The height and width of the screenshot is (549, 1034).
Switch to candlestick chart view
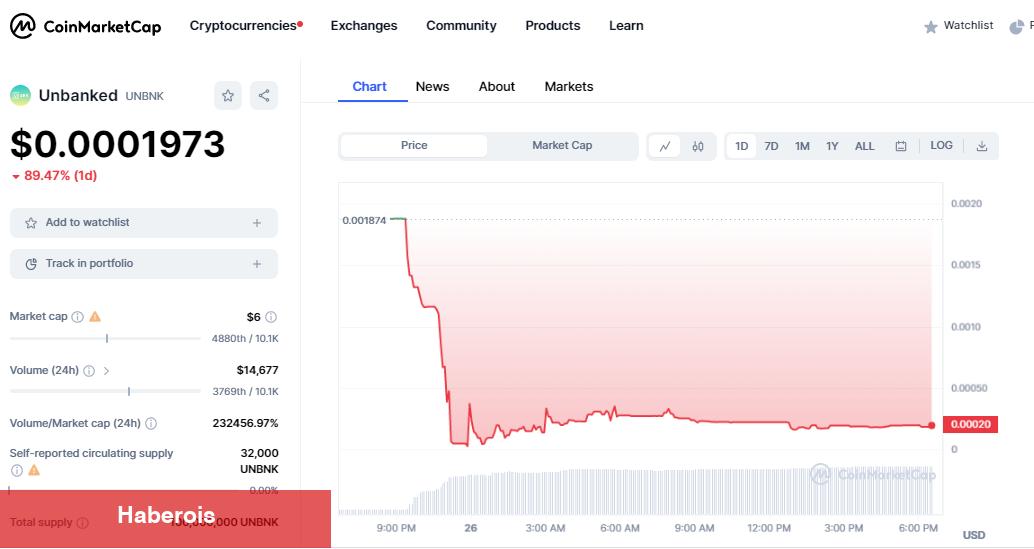(698, 146)
